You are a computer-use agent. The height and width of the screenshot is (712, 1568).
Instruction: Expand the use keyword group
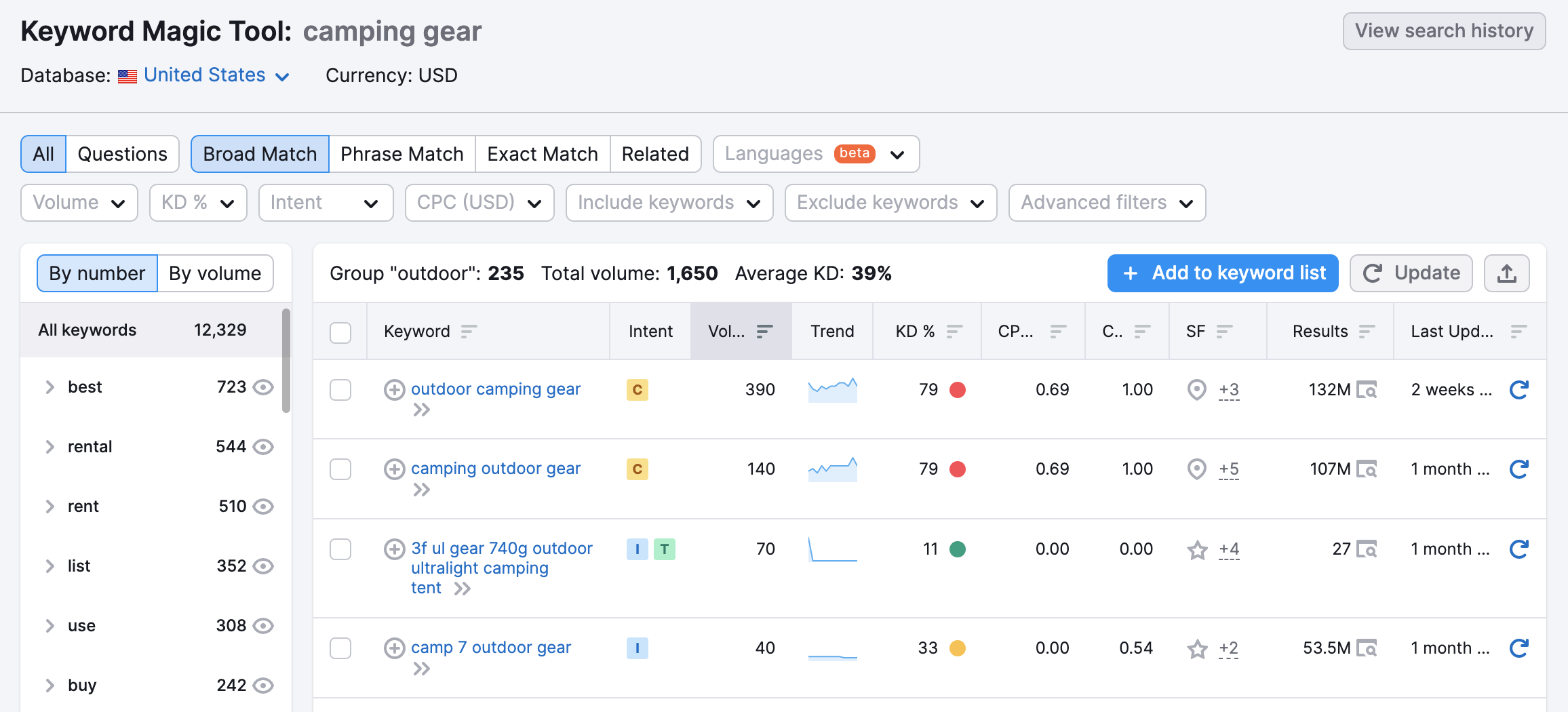coord(50,626)
